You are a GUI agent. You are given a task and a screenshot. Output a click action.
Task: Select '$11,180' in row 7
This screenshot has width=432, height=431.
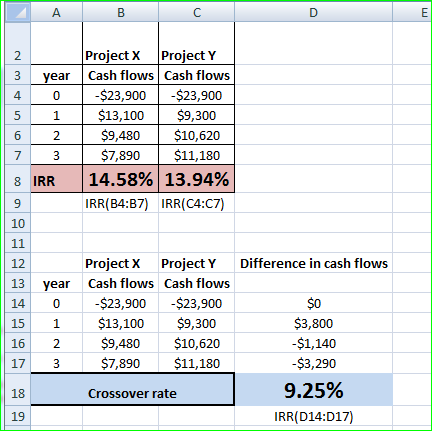(x=197, y=155)
